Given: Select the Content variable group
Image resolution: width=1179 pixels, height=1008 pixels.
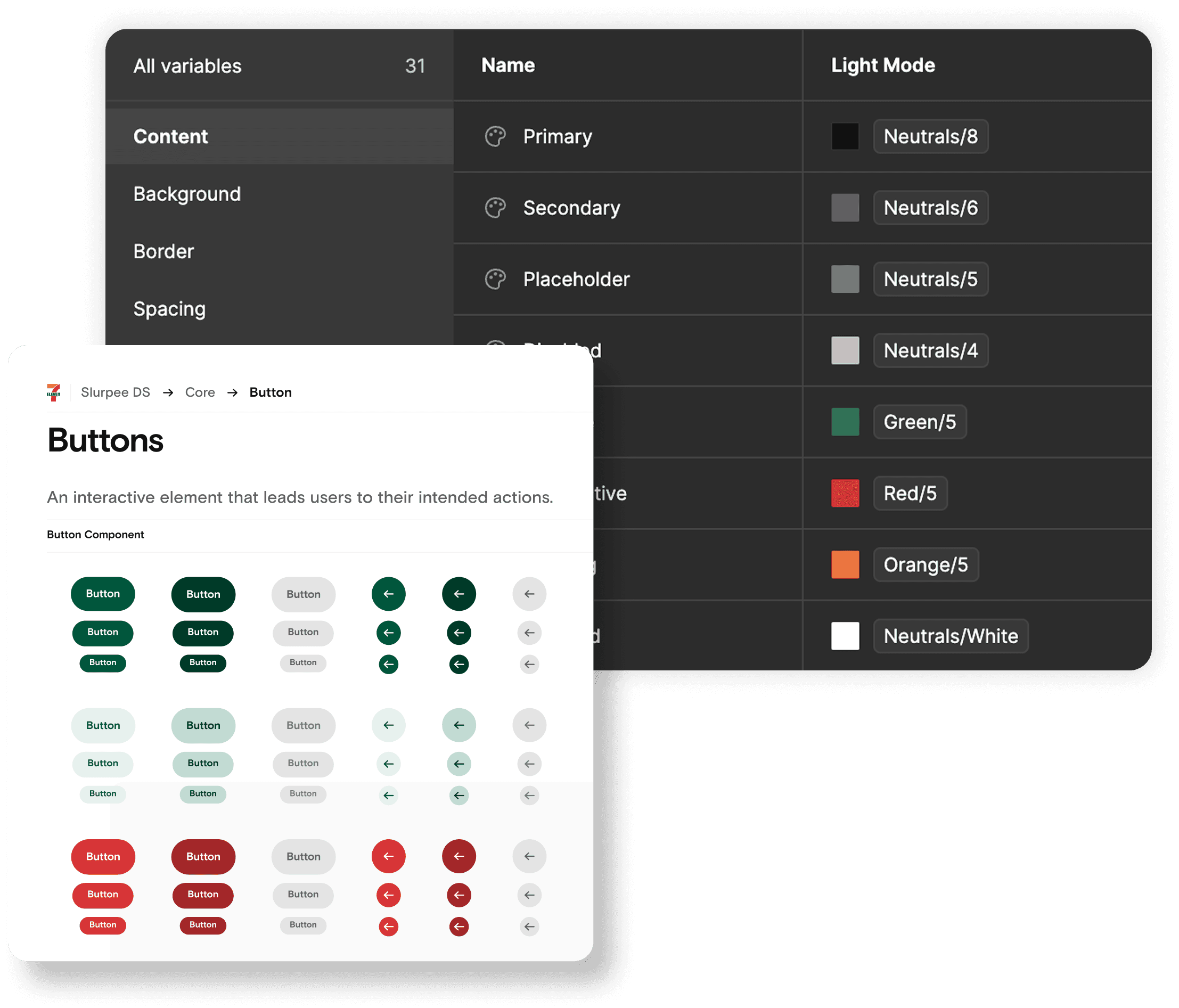Looking at the screenshot, I should point(171,136).
